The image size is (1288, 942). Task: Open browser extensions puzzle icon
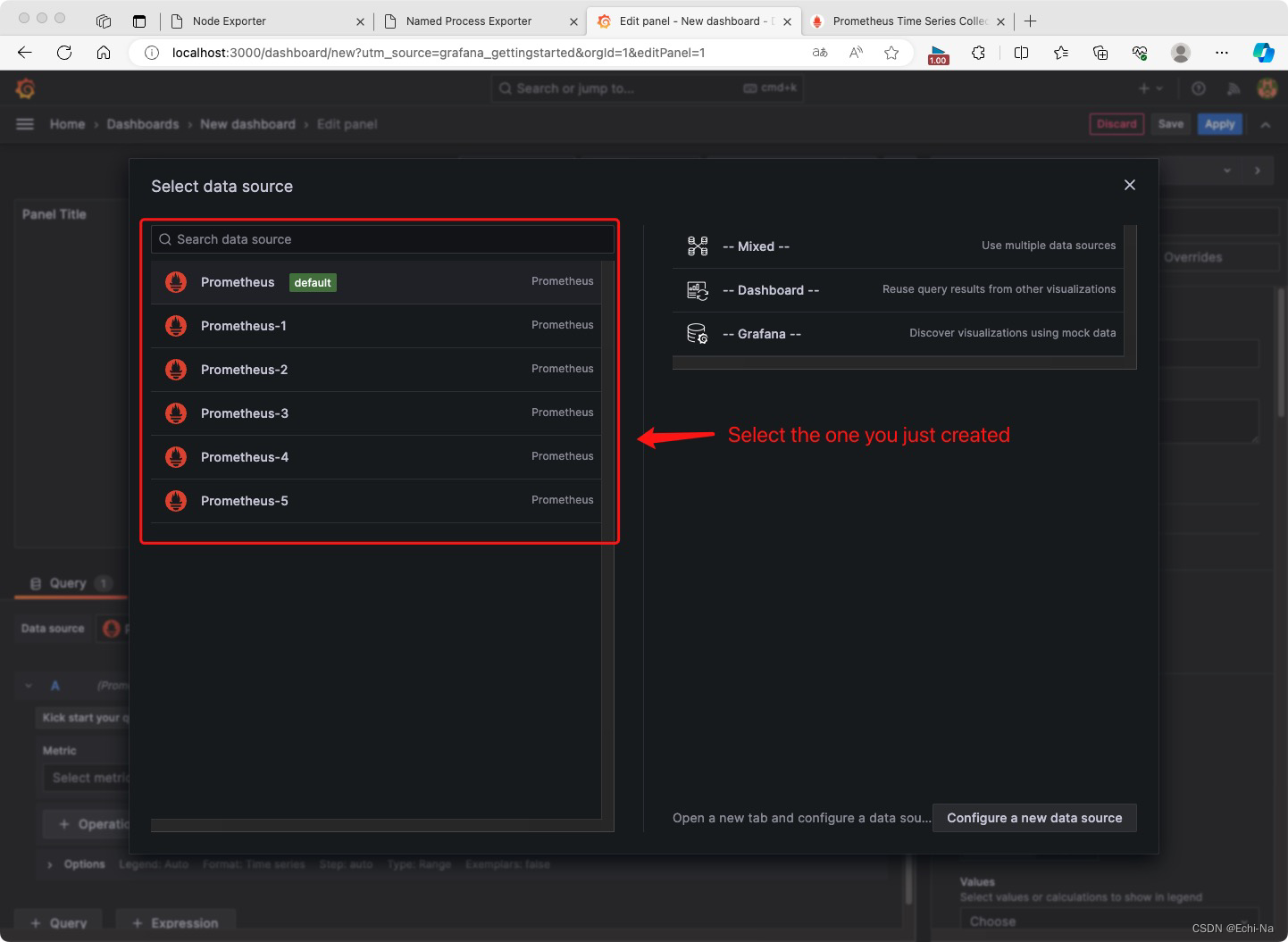click(x=979, y=53)
